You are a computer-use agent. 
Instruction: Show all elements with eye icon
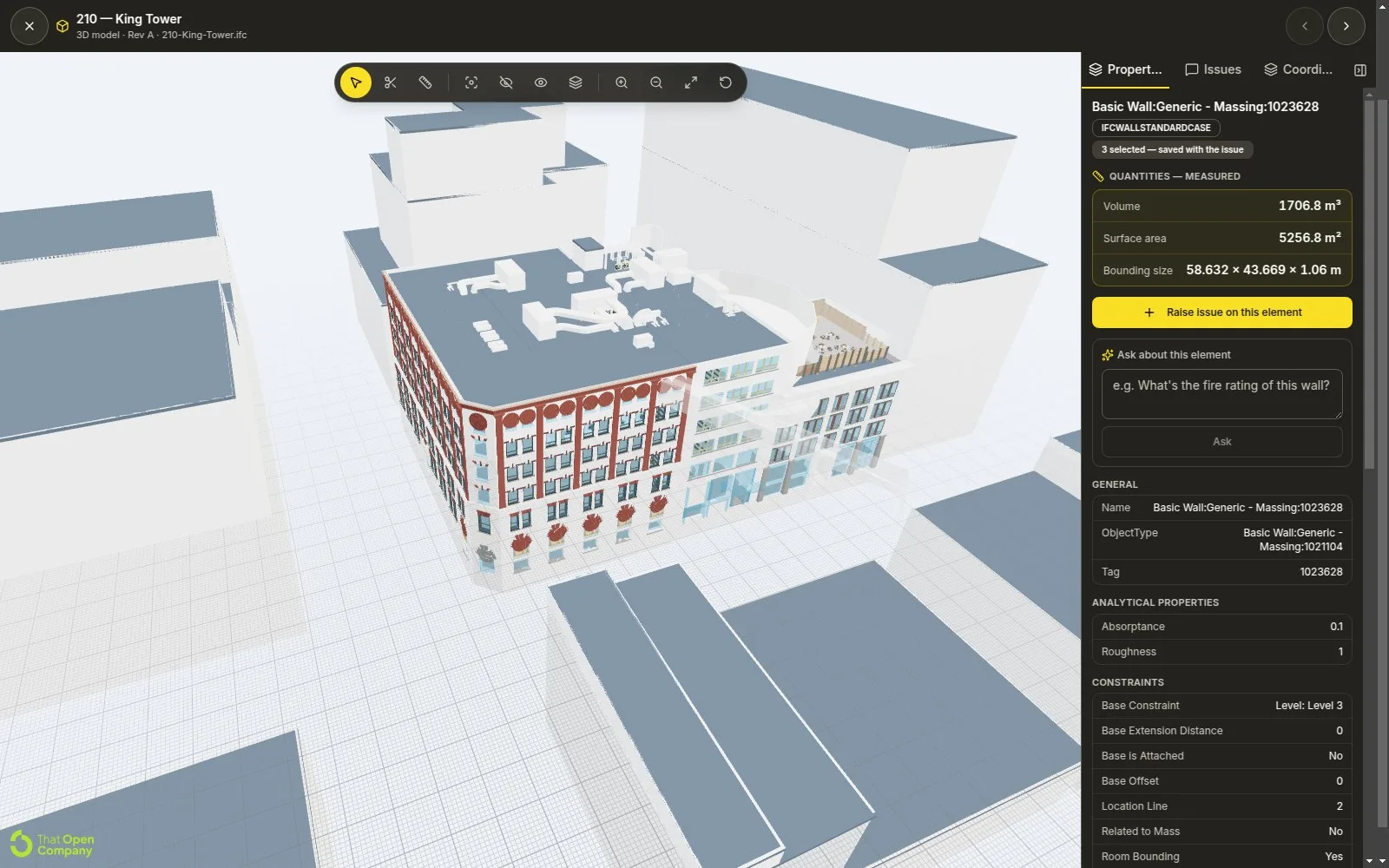pos(541,82)
